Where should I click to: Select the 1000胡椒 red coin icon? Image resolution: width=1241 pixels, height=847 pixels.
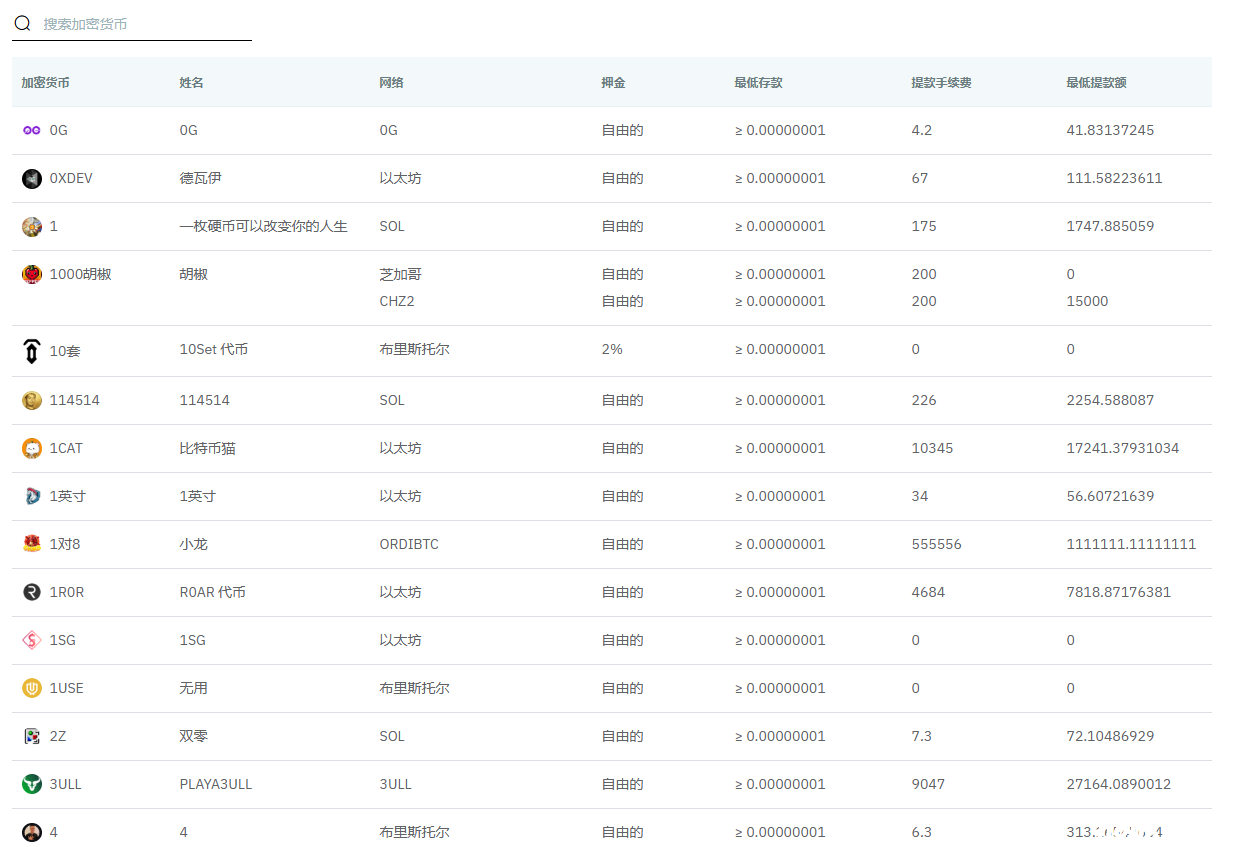[x=32, y=274]
